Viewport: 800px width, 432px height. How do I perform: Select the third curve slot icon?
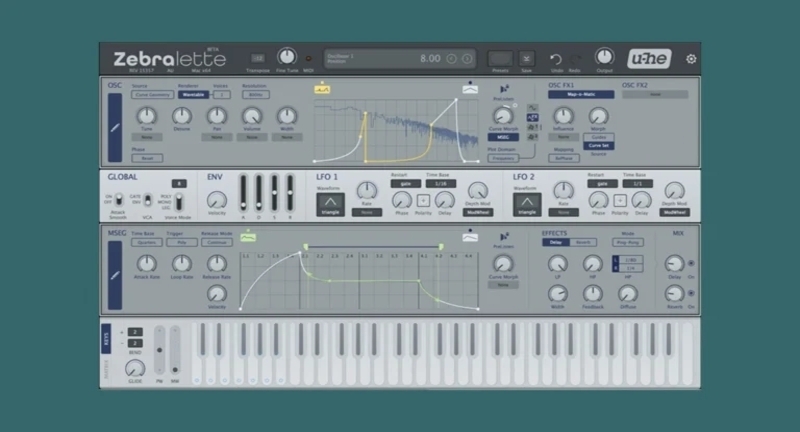[x=532, y=127]
